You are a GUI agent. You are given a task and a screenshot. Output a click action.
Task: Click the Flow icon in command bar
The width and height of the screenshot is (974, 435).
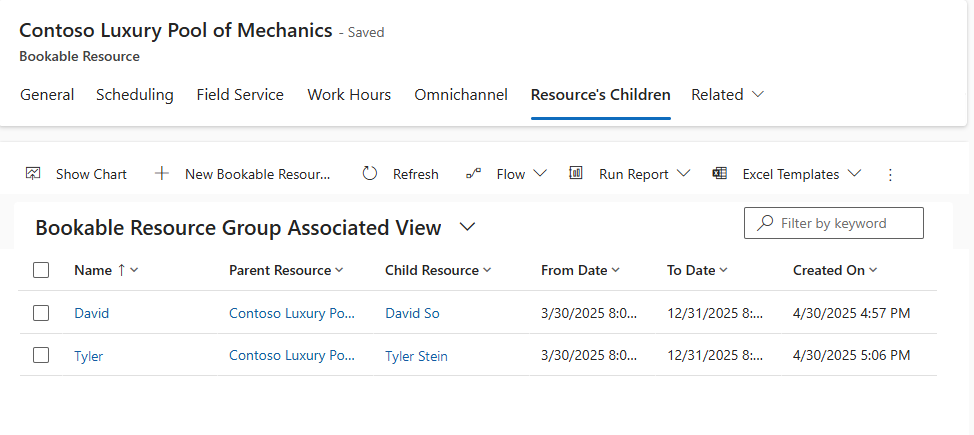point(474,174)
